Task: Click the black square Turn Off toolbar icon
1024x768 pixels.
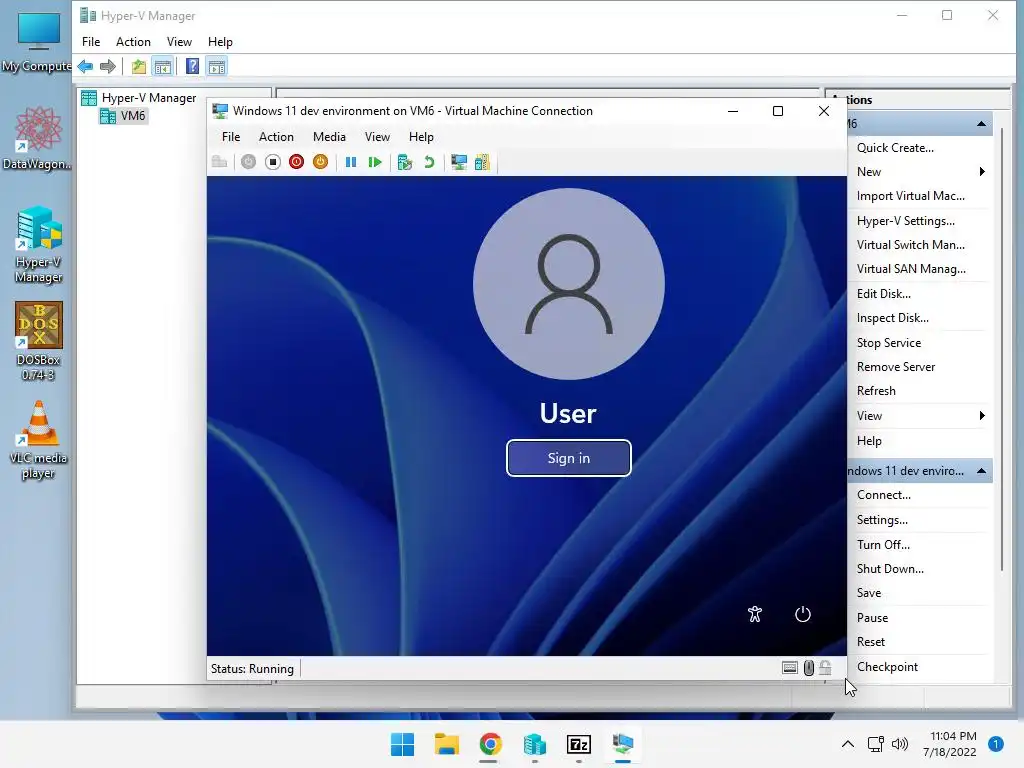Action: (273, 162)
